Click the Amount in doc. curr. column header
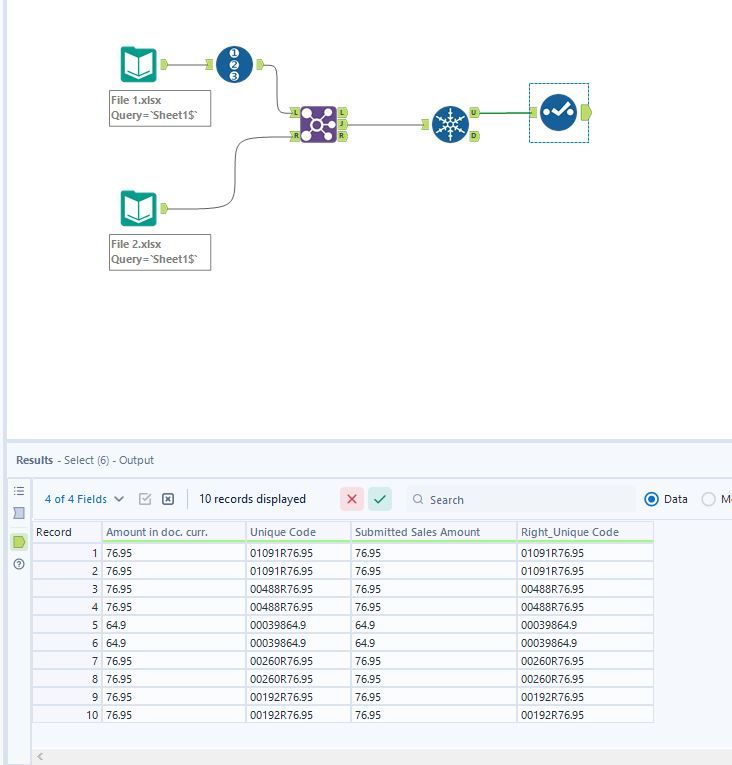The width and height of the screenshot is (732, 765). tap(174, 532)
